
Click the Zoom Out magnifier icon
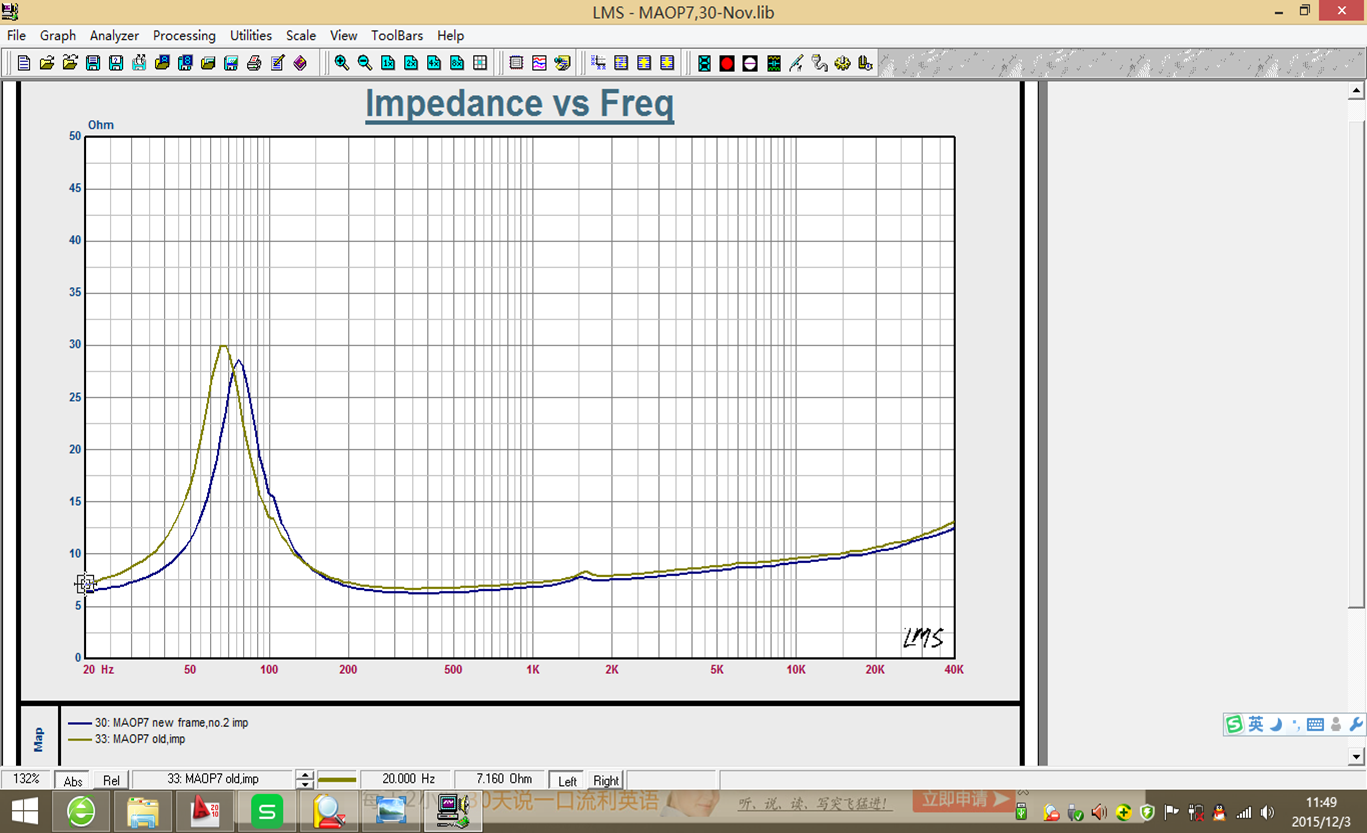coord(365,63)
